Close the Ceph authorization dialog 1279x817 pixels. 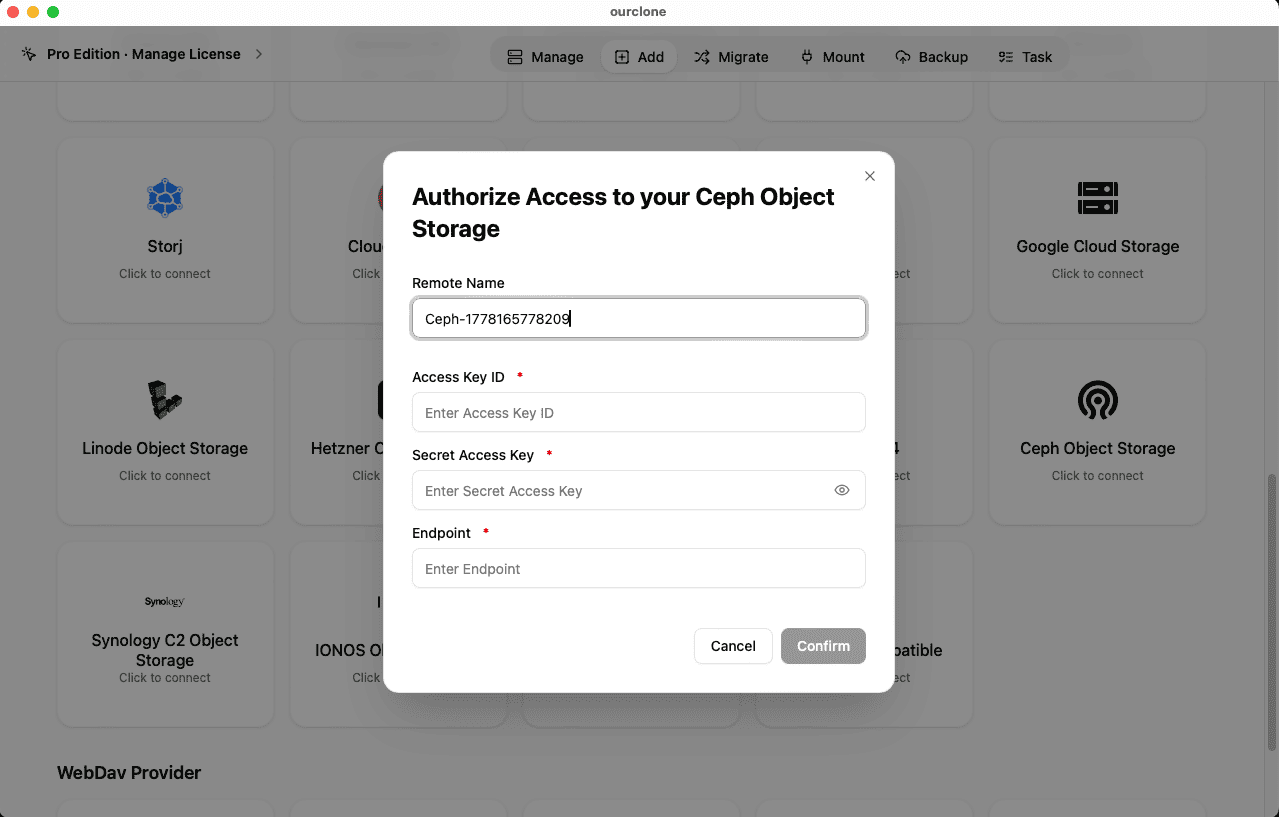tap(870, 176)
